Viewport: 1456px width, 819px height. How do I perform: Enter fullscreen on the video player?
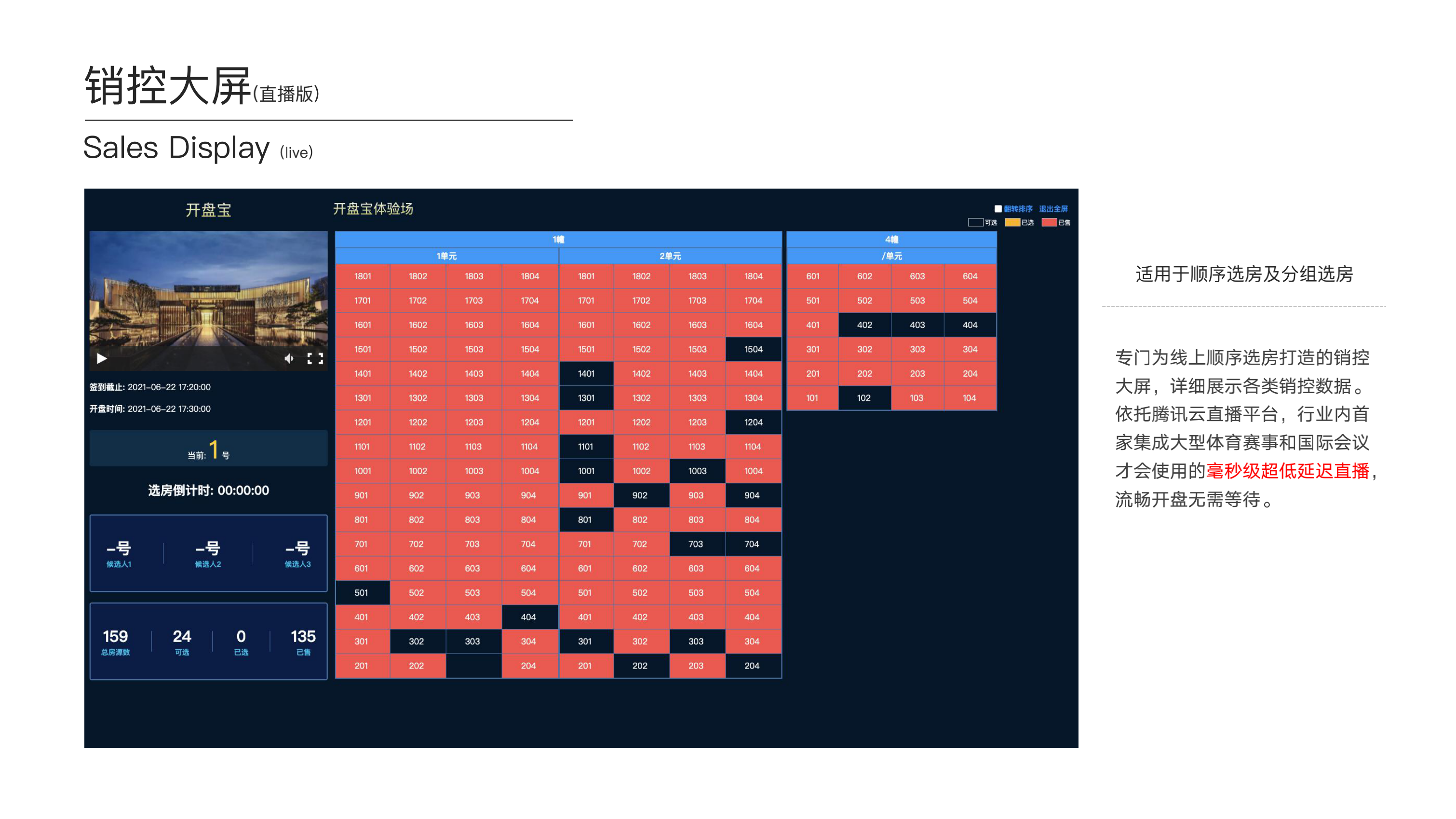click(315, 358)
